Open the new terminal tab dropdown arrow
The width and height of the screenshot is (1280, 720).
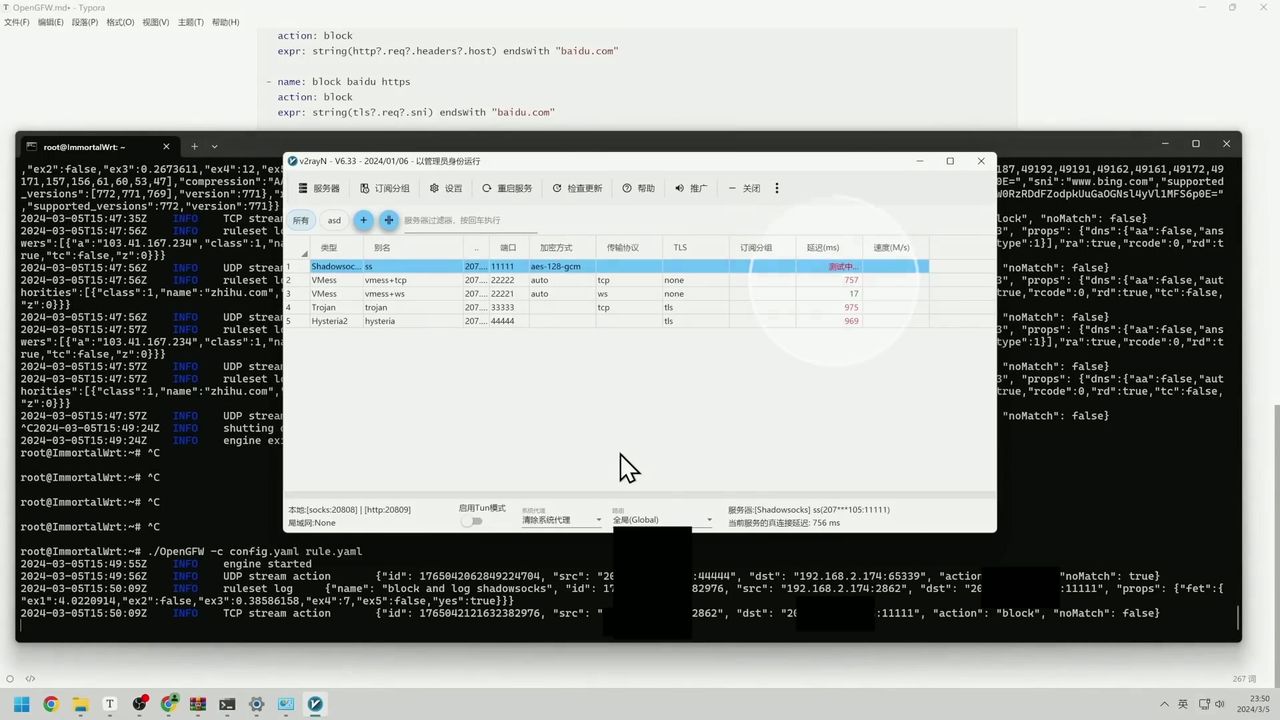tap(214, 146)
